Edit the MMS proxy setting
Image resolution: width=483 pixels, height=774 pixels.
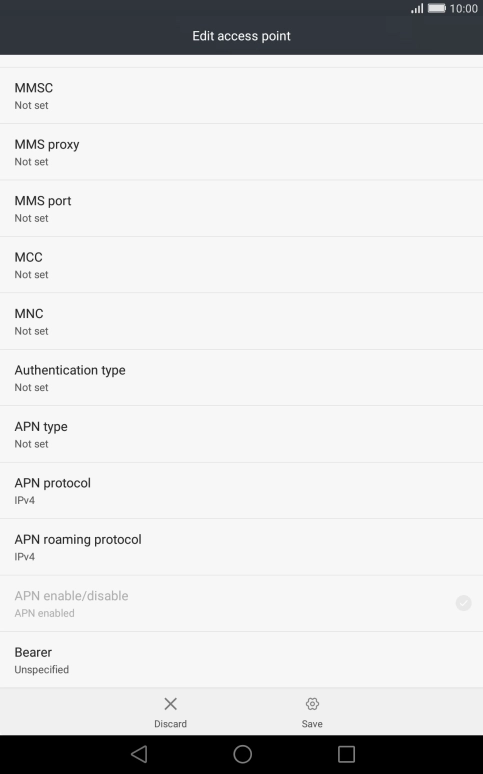click(x=242, y=152)
